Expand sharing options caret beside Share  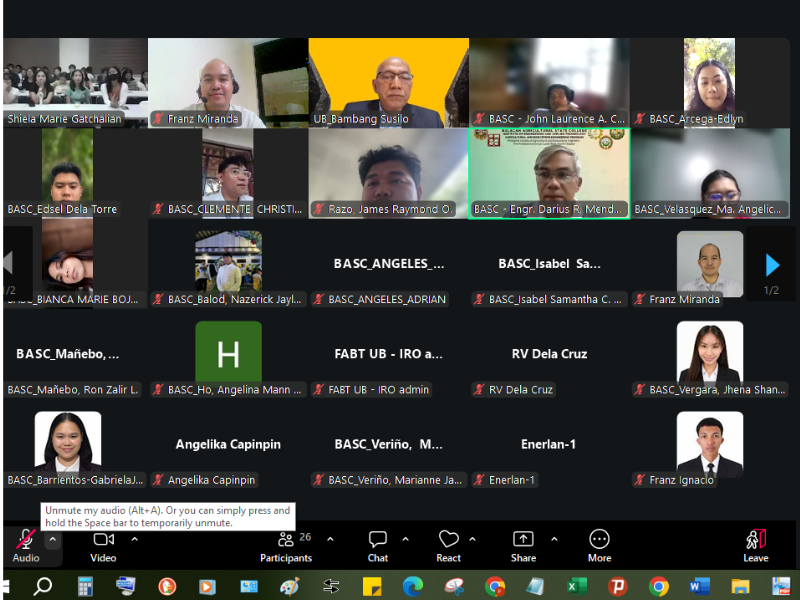point(555,539)
